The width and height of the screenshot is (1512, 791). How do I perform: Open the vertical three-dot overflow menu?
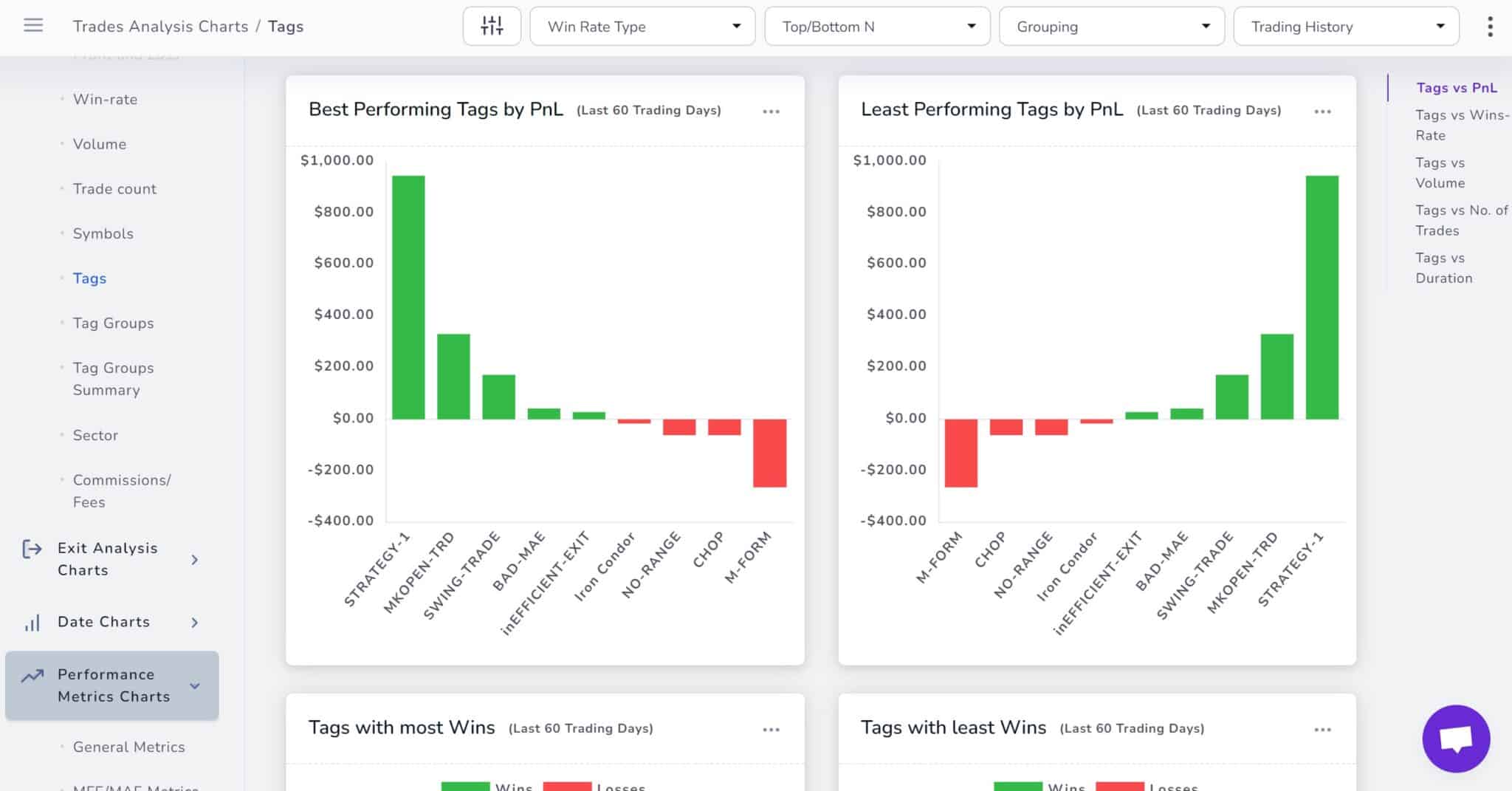click(x=1490, y=26)
